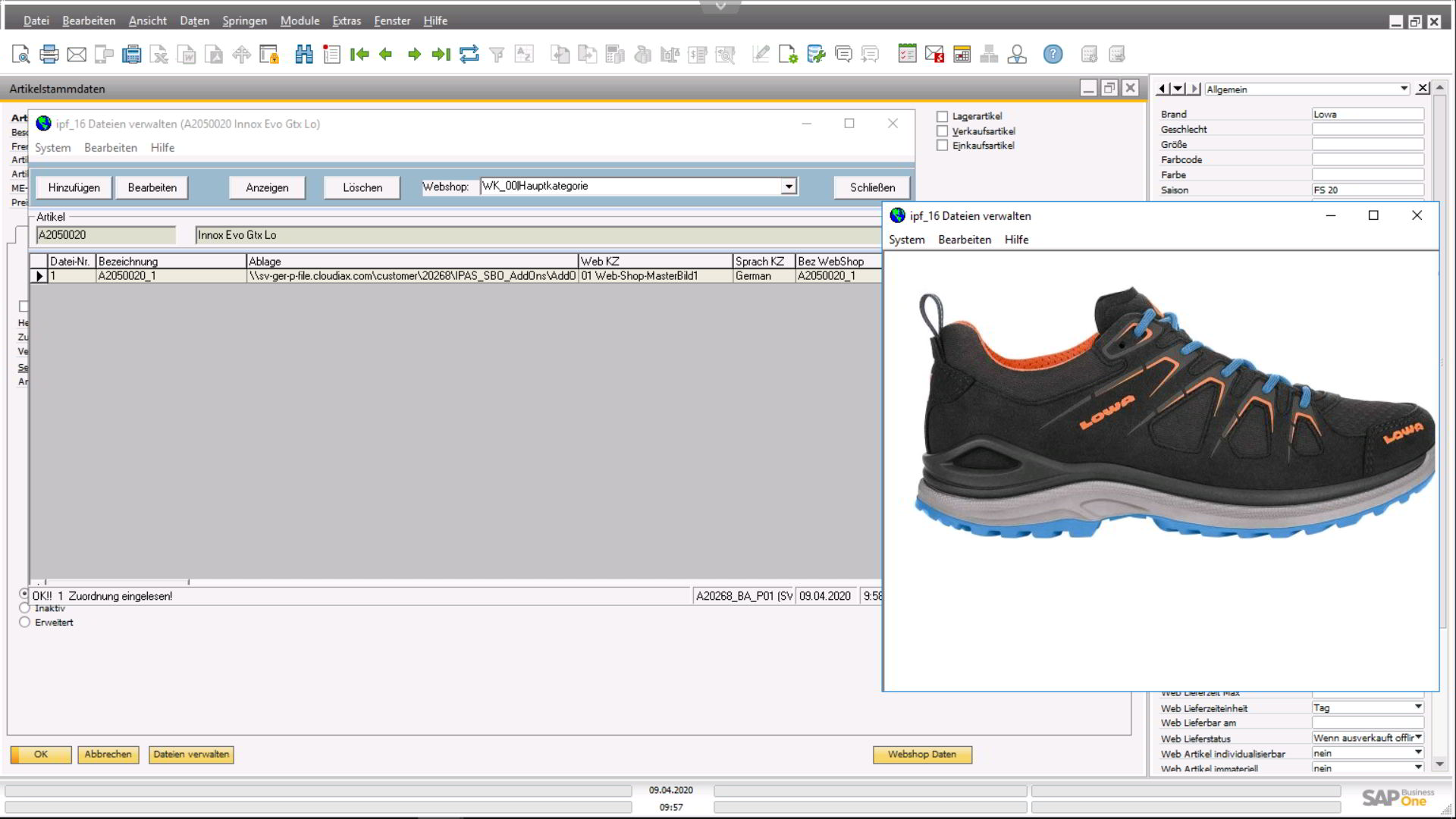This screenshot has height=819, width=1456.
Task: Click the Anzeigen button
Action: pyautogui.click(x=267, y=187)
